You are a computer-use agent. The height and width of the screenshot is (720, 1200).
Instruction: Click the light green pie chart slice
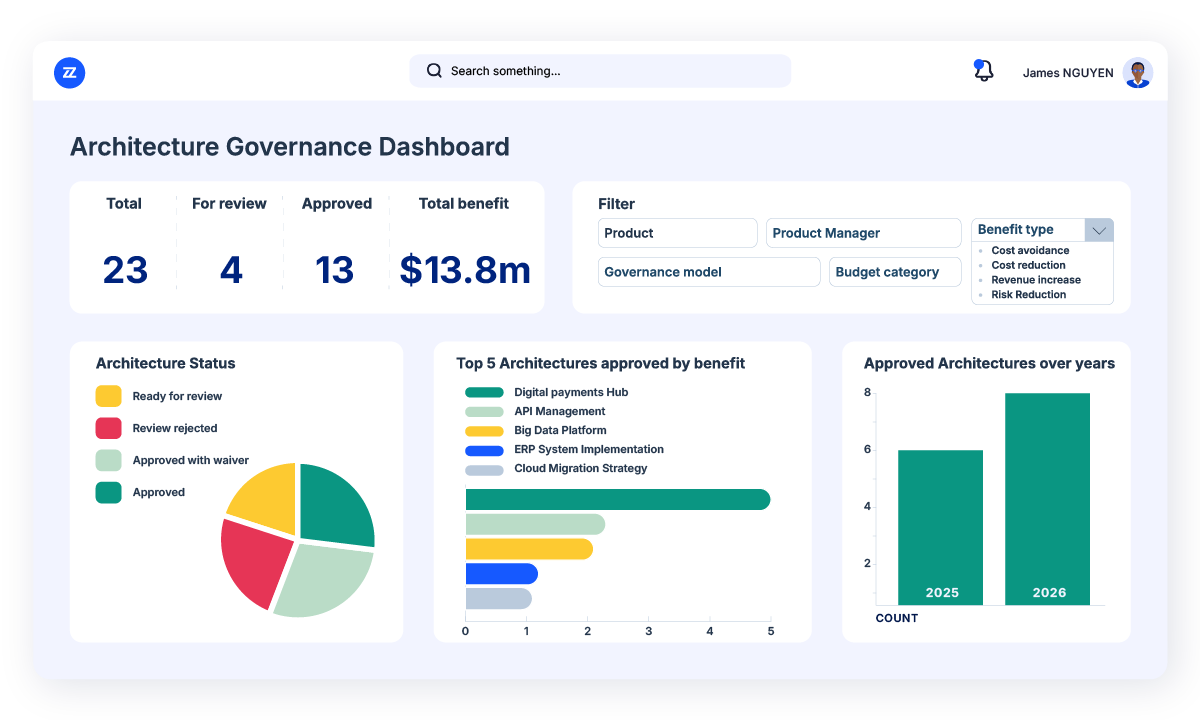pos(322,582)
